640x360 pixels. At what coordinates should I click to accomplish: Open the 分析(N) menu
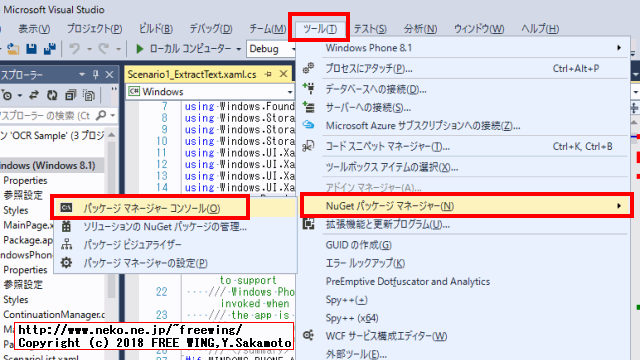[420, 29]
